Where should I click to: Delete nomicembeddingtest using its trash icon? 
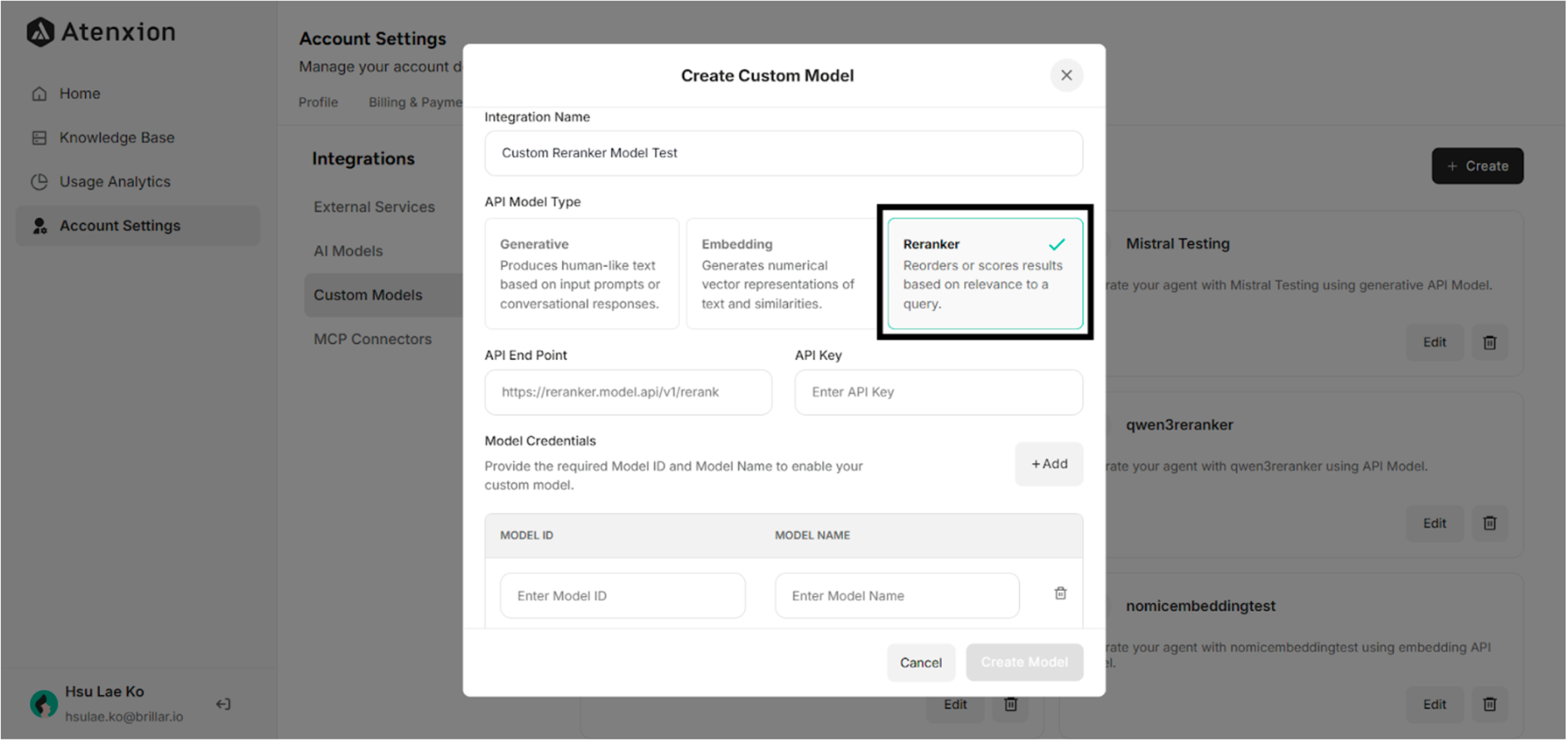[x=1490, y=704]
